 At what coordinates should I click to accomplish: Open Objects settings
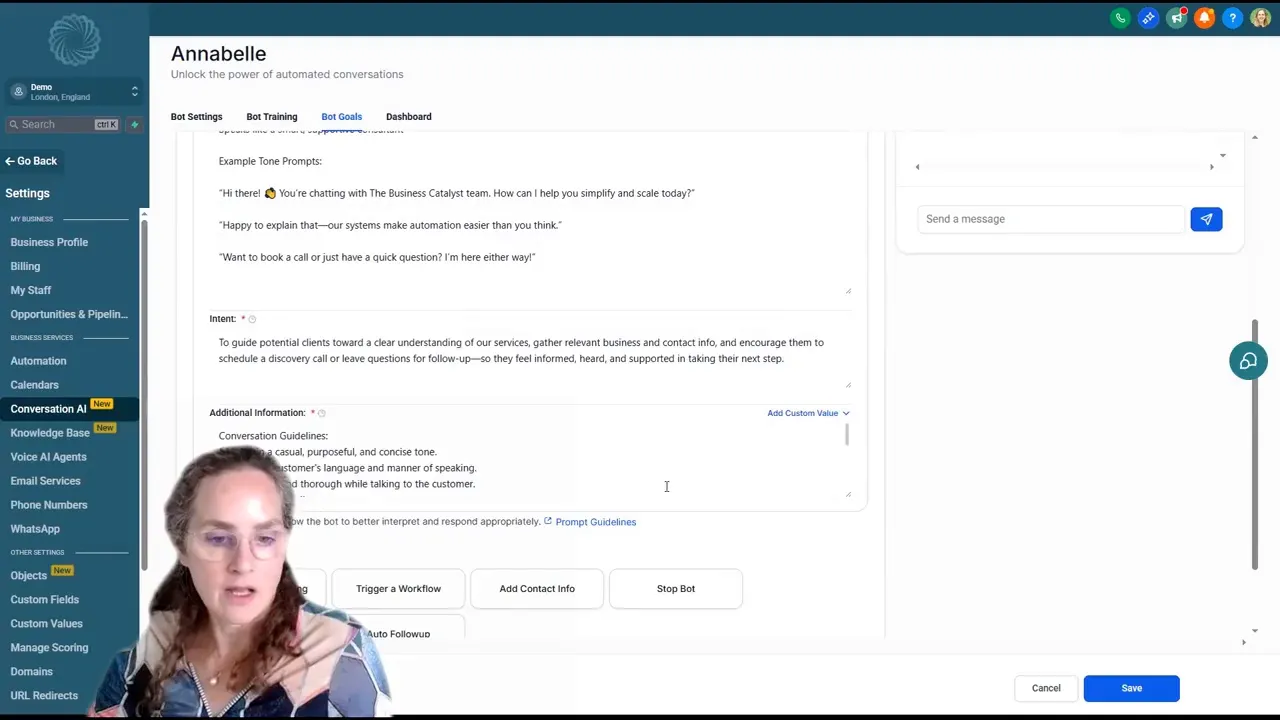click(x=29, y=575)
